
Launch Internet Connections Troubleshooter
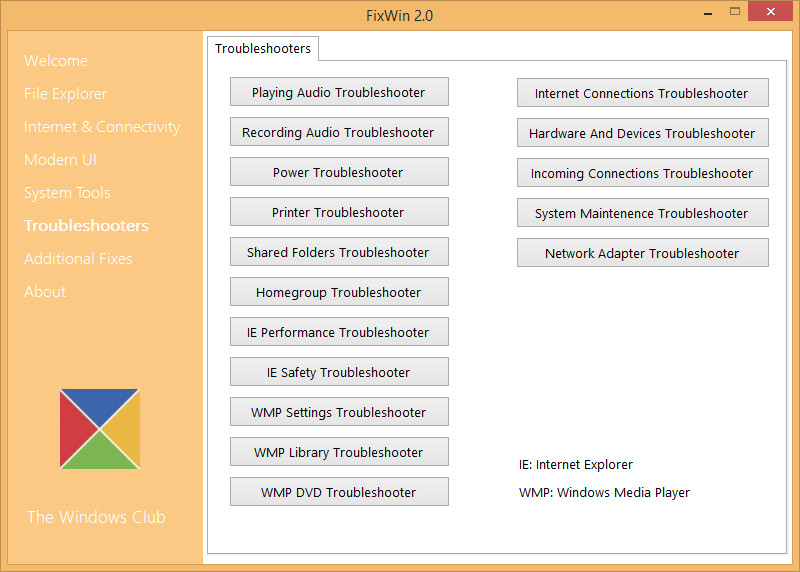coord(643,92)
